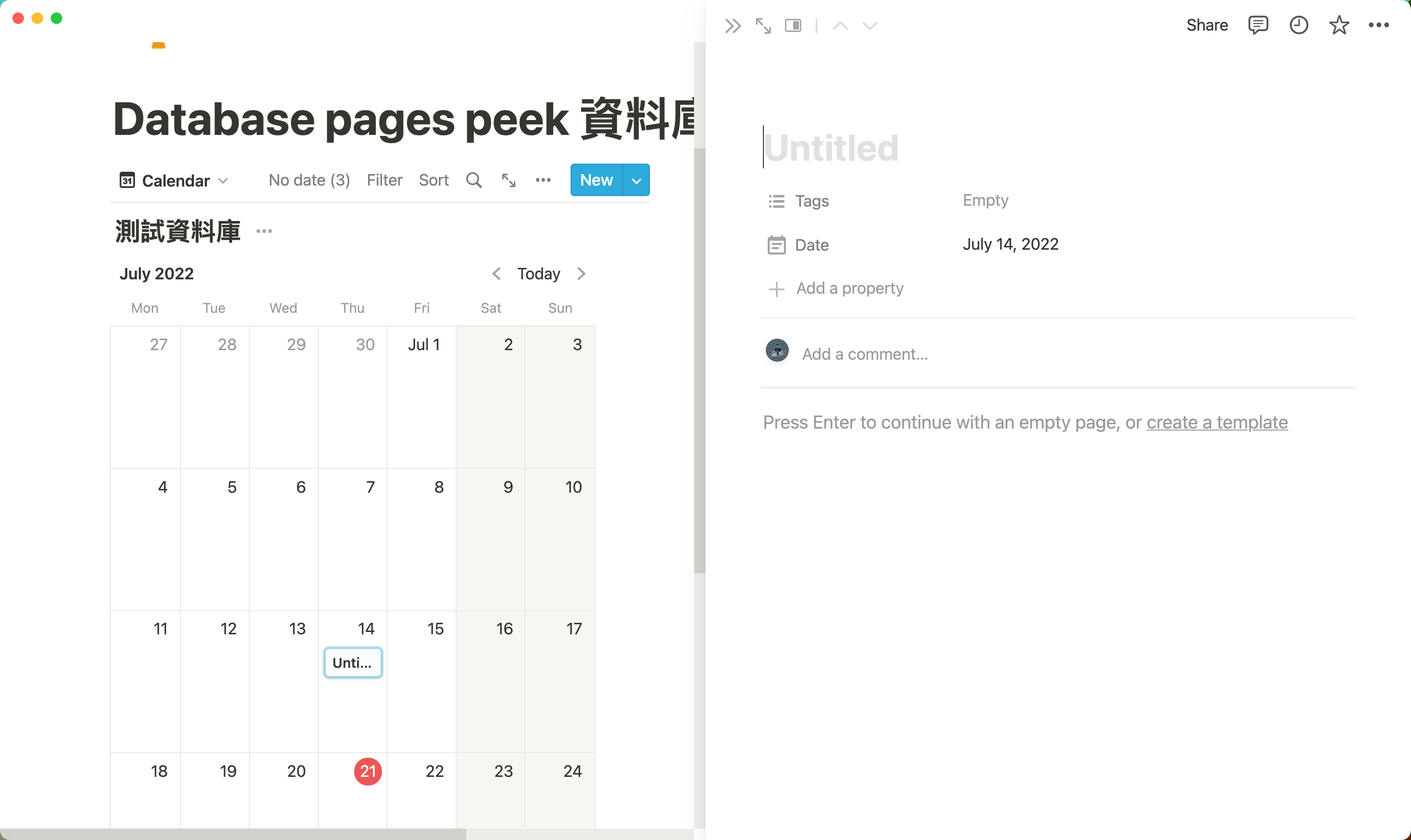This screenshot has height=840, width=1411.
Task: Click the 測試資料庫 database title
Action: 178,231
